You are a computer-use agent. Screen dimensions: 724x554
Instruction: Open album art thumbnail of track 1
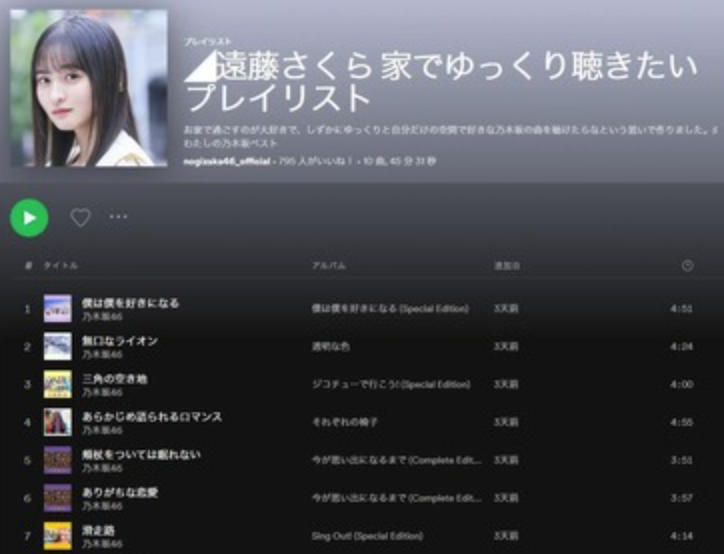(x=58, y=308)
